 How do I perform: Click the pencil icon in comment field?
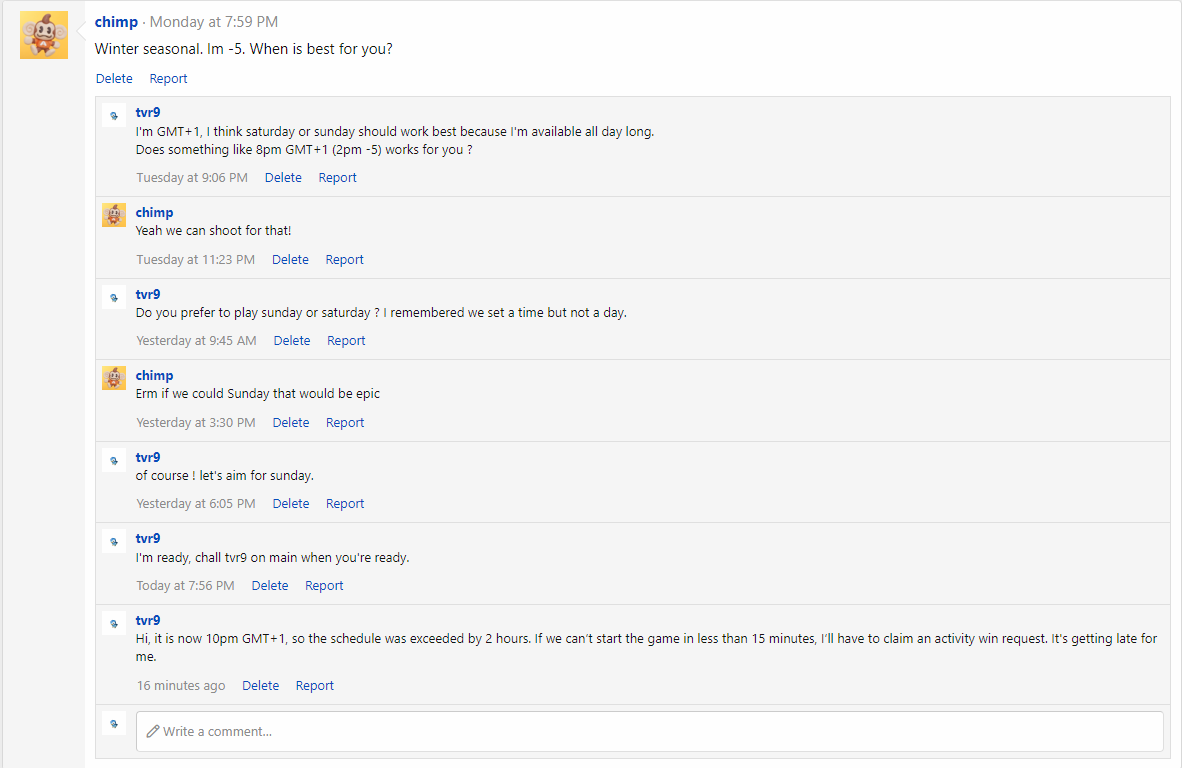(x=152, y=731)
